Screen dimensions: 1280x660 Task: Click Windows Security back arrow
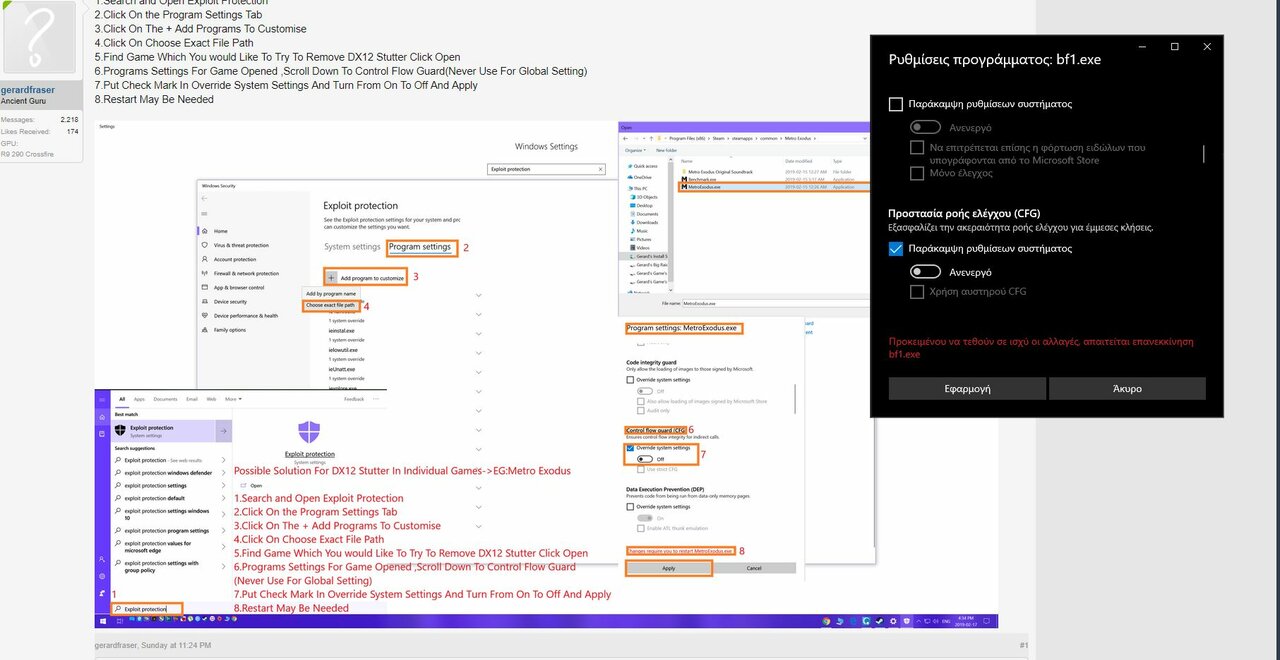pos(205,198)
